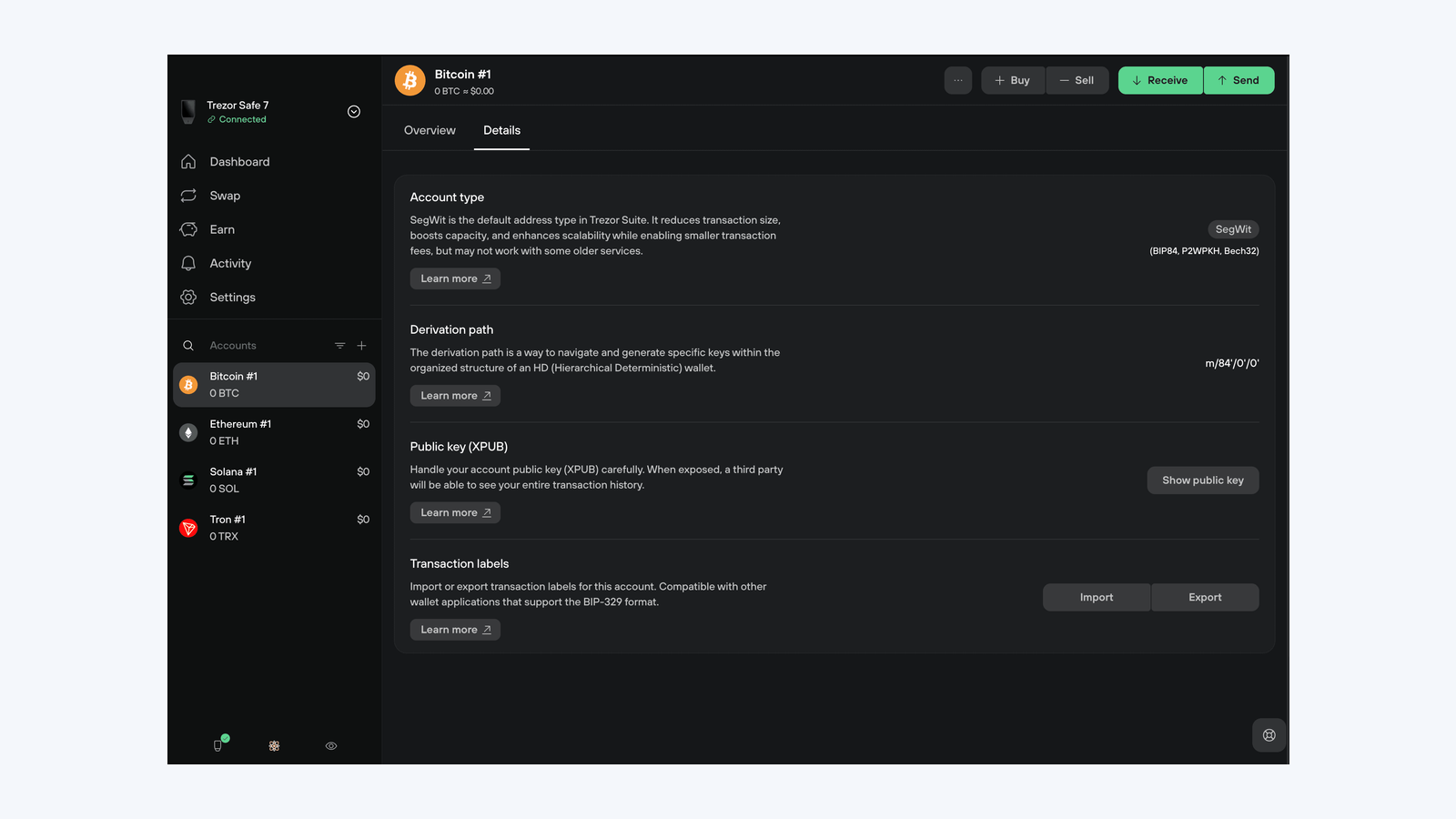This screenshot has width=1456, height=819.
Task: Click the Solana coin icon
Action: click(188, 480)
